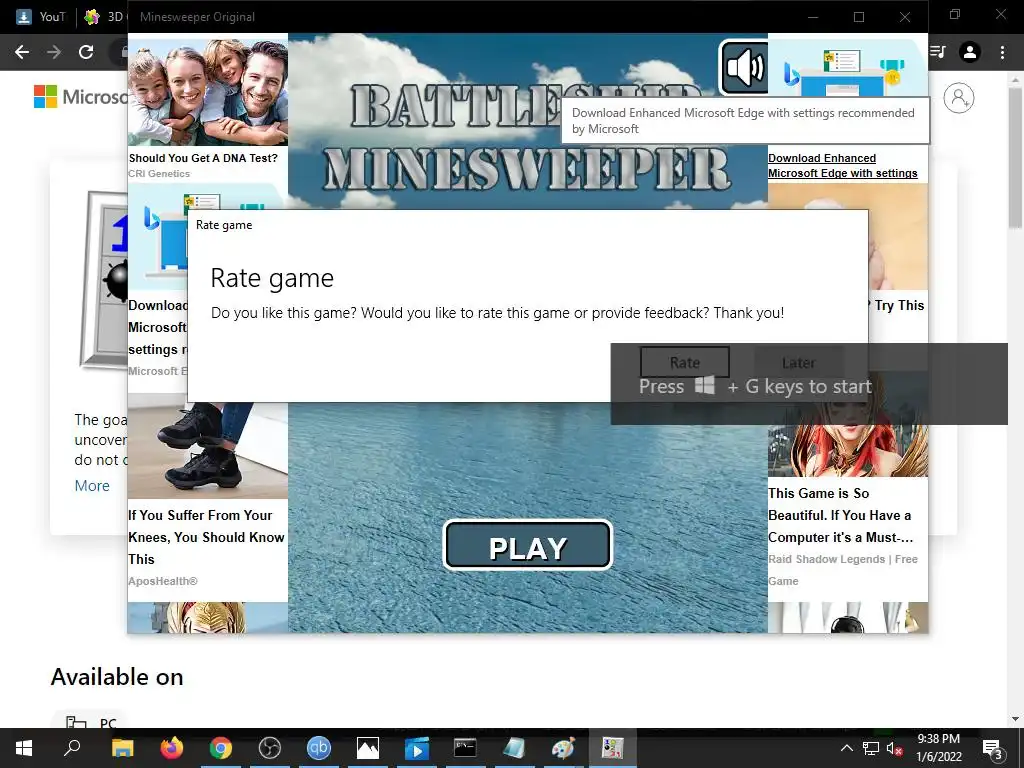Image resolution: width=1024 pixels, height=768 pixels.
Task: Click the browser page vertical scrollbar
Action: pos(1015,158)
